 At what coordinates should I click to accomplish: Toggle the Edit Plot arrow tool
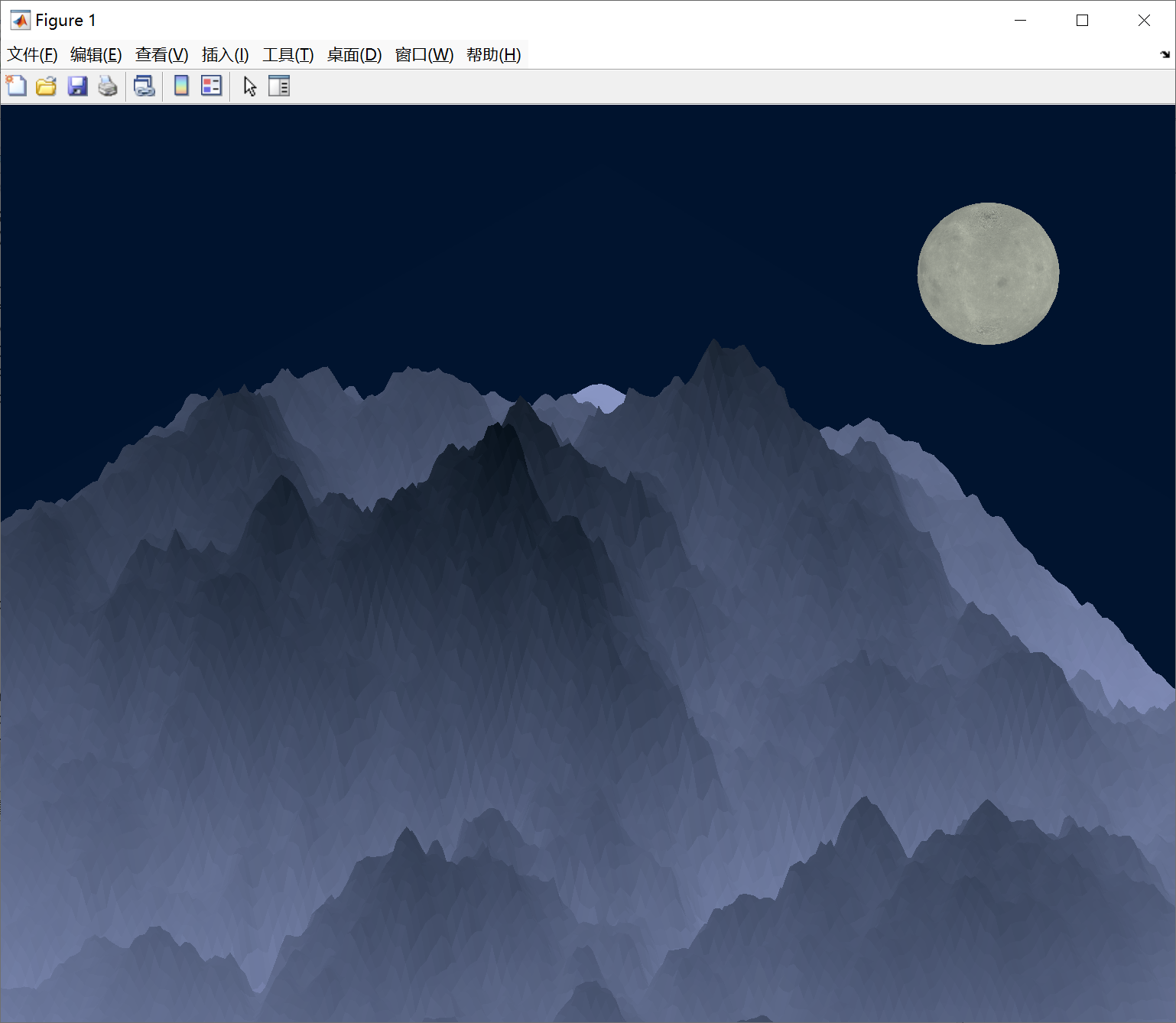[x=249, y=86]
